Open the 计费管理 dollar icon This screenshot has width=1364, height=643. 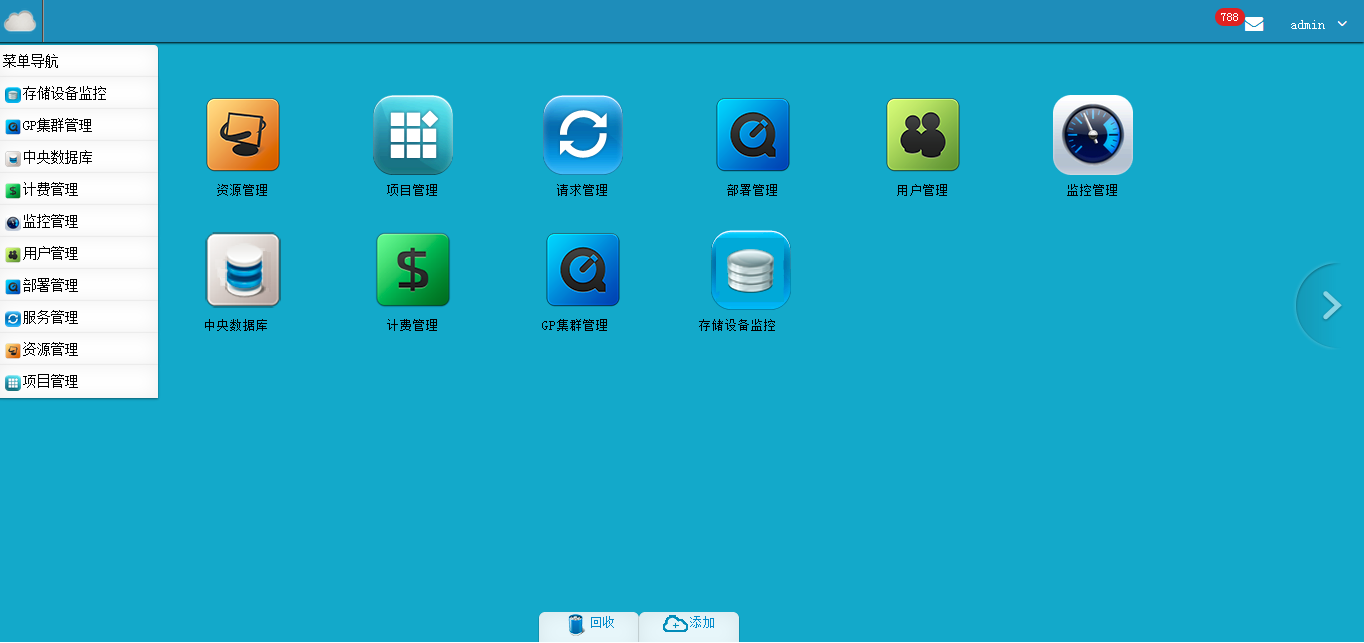coord(413,270)
